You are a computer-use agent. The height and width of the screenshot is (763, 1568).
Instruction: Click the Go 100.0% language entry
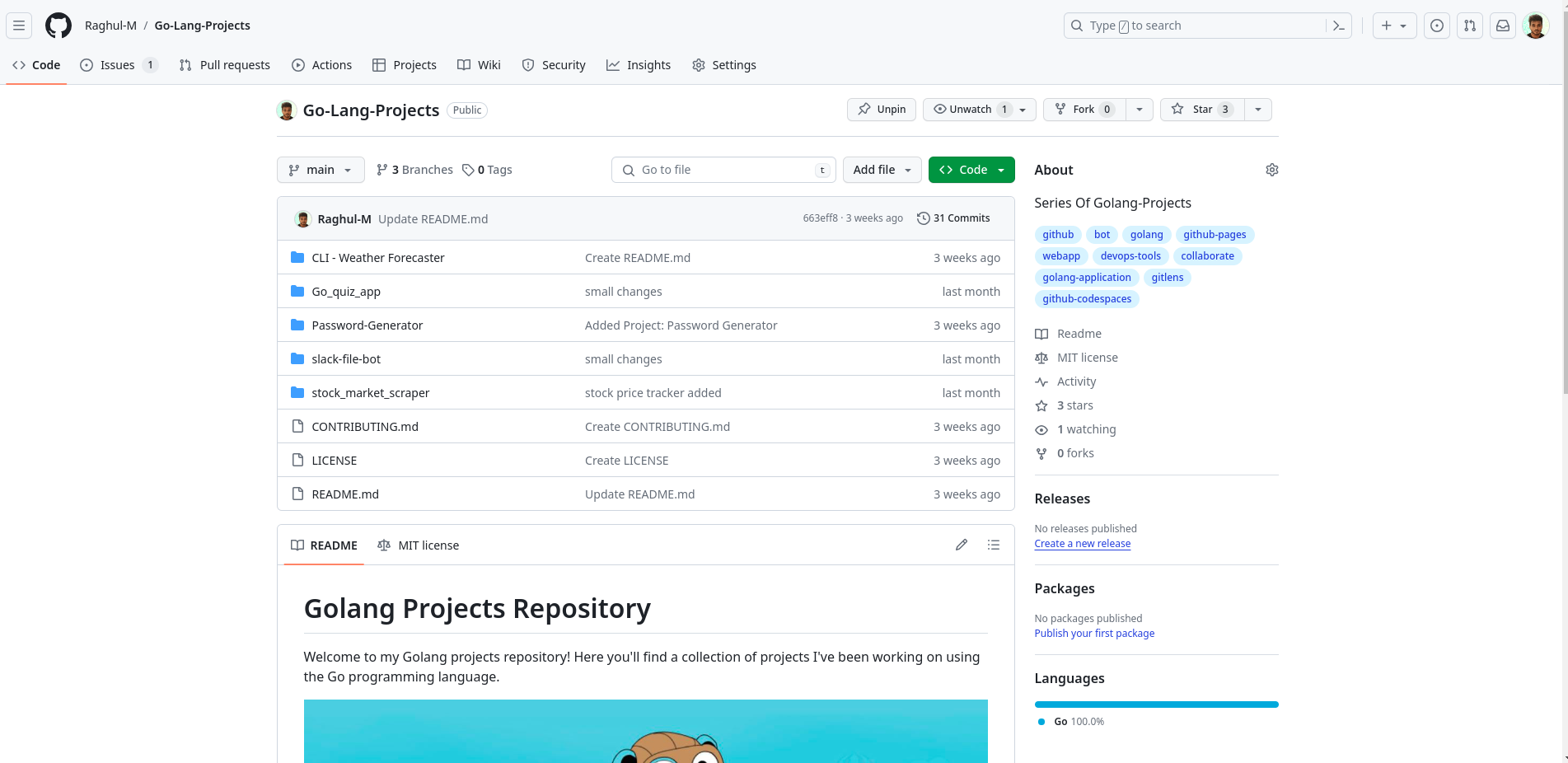click(x=1071, y=722)
